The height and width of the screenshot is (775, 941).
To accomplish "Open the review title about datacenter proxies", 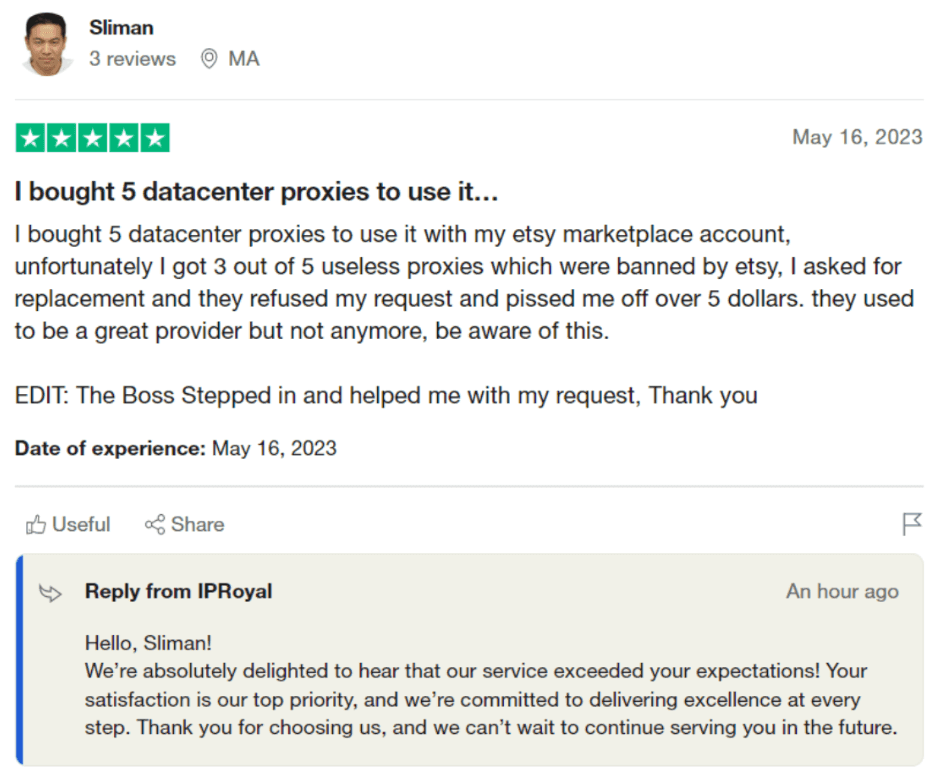I will coord(256,192).
